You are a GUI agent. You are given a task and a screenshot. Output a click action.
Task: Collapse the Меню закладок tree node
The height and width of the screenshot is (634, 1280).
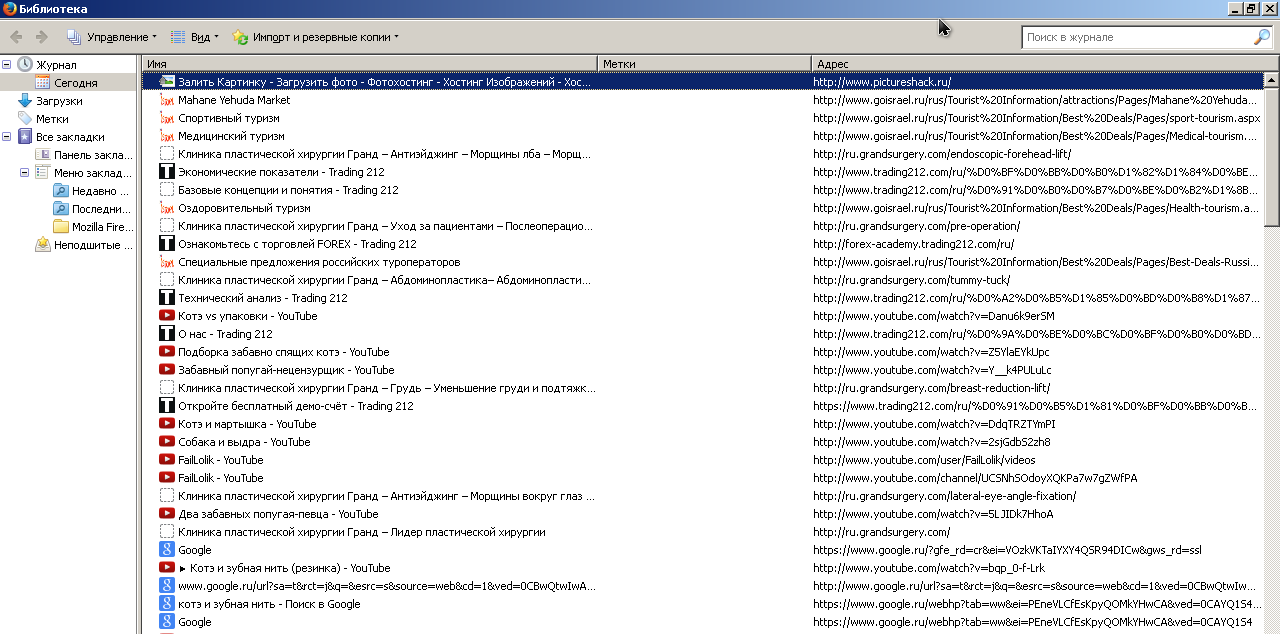(x=25, y=173)
